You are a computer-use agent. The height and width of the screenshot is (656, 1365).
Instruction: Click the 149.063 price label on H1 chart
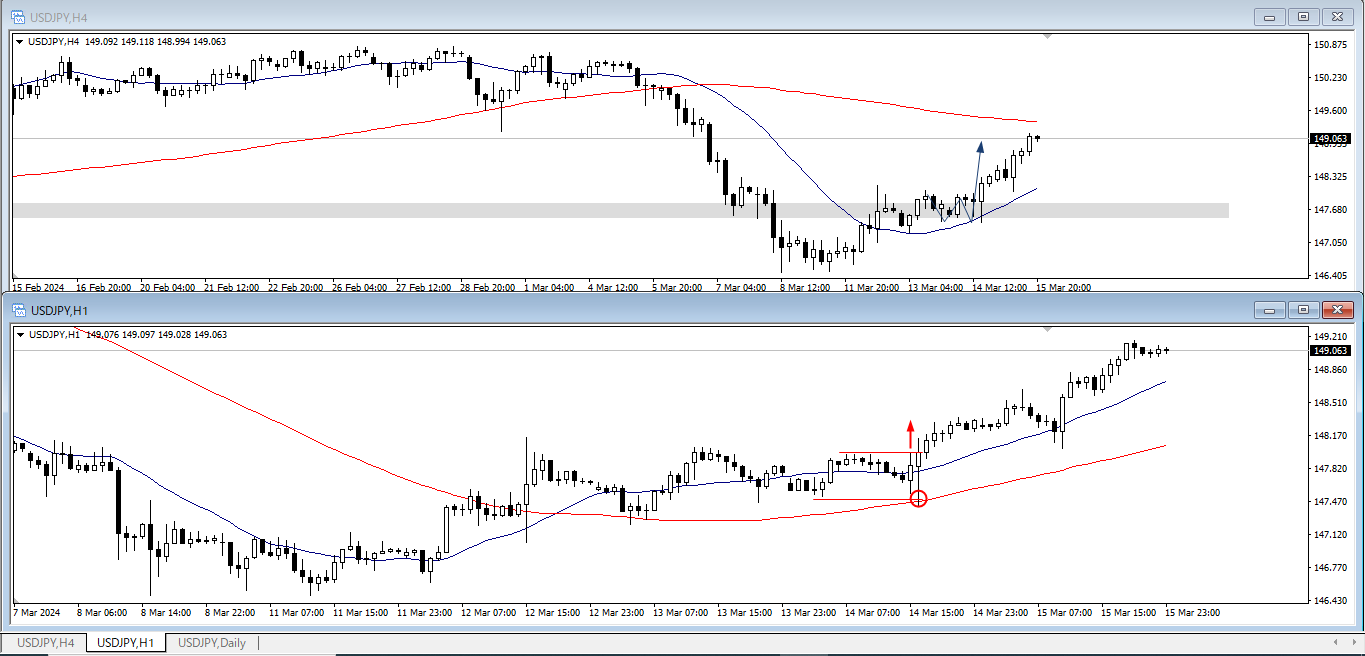1331,351
